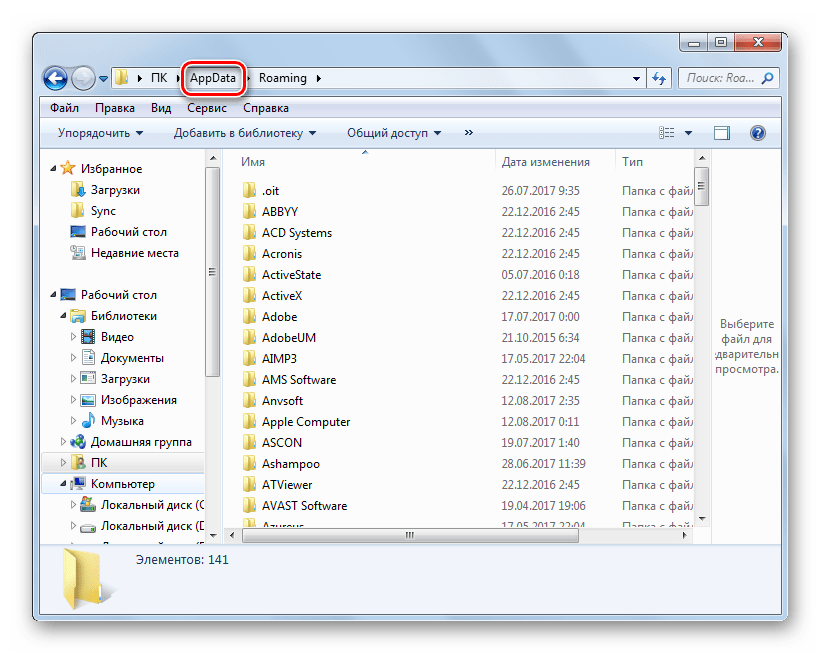Click the Roaming breadcrumb segment
The image size is (821, 654).
[x=283, y=78]
